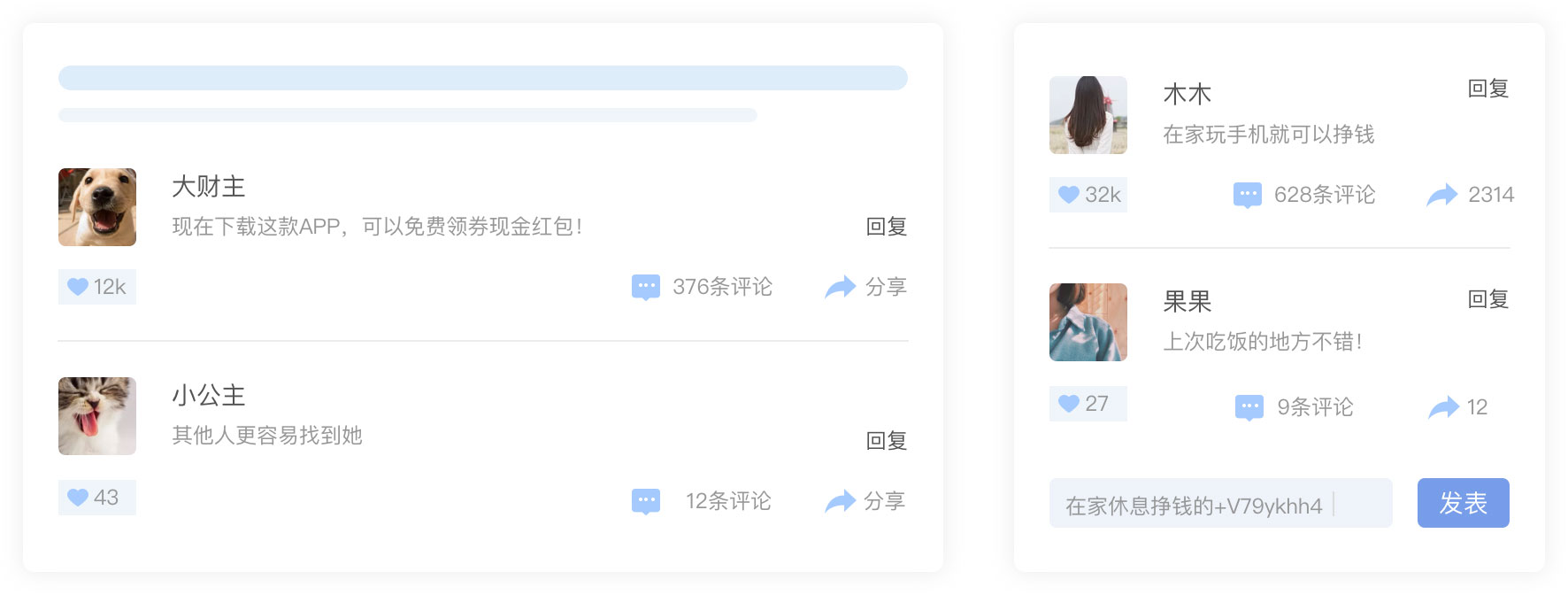Share 大财主's post via arrow icon

840,287
